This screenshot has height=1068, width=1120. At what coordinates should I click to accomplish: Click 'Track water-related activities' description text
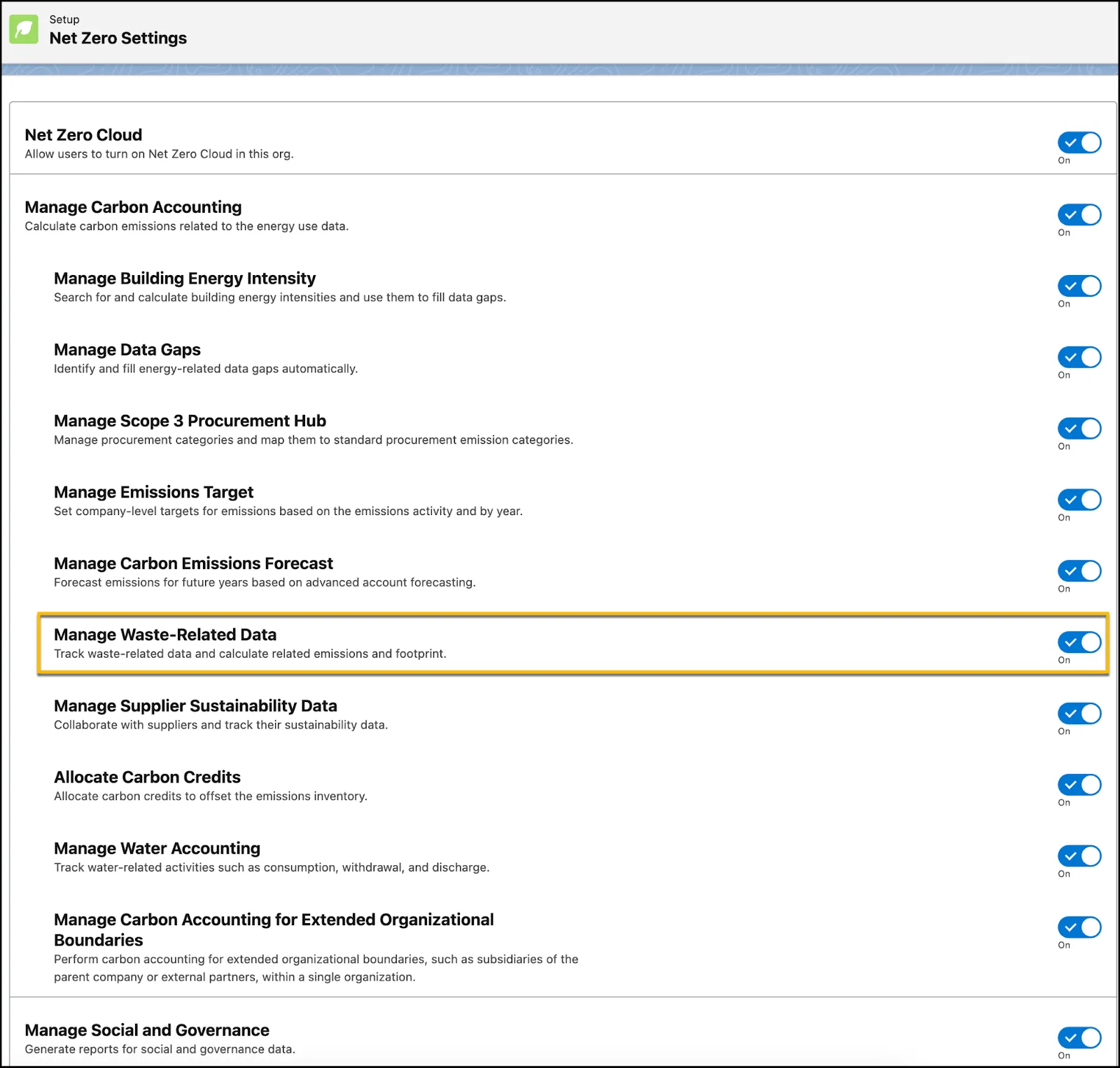[x=272, y=868]
